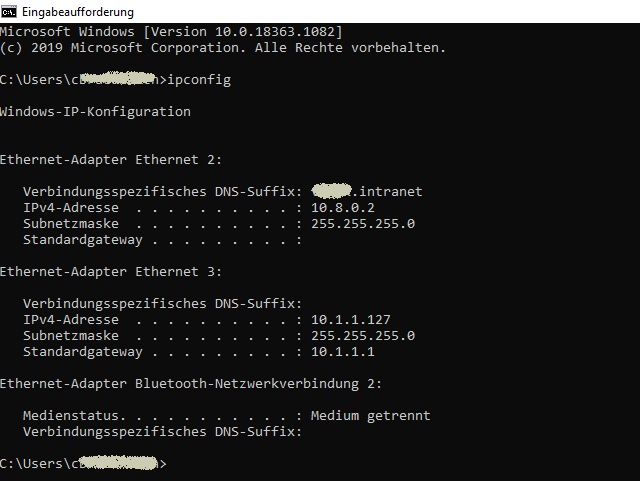
Task: Click the Medium getrennt status text
Action: point(370,416)
